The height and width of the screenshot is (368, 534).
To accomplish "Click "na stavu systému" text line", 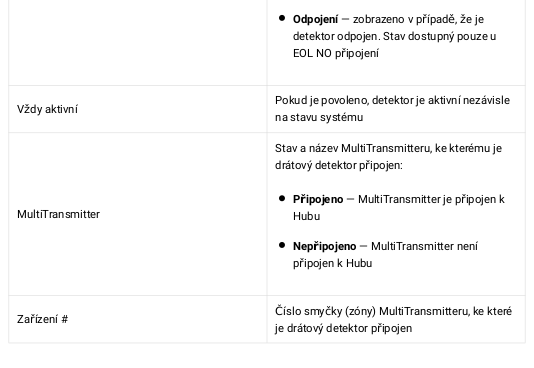I will 319,117.
